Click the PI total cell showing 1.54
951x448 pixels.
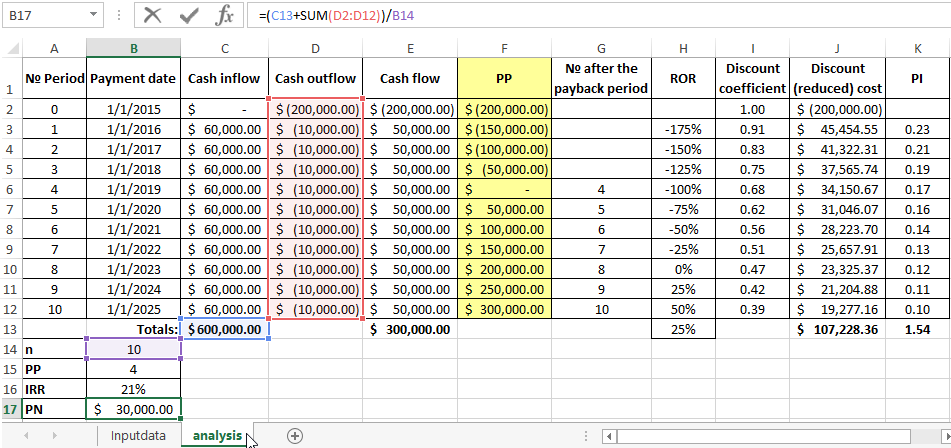point(917,329)
